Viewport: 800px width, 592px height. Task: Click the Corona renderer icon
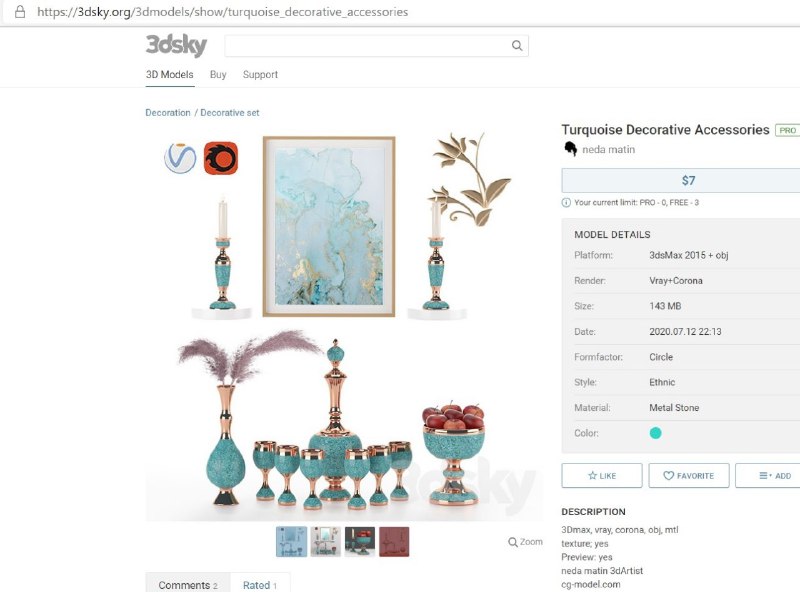(x=221, y=158)
